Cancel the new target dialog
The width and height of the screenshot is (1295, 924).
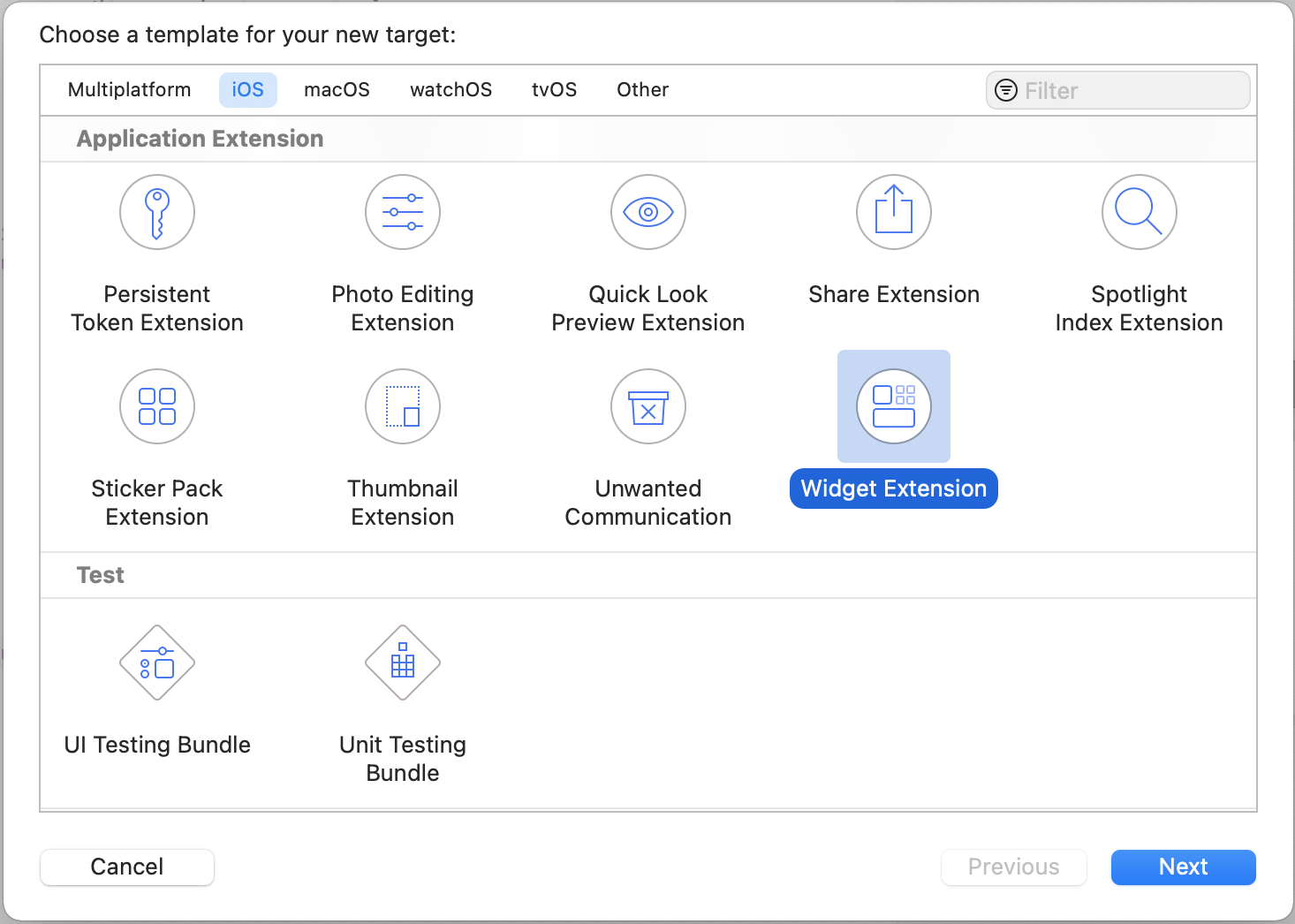click(127, 867)
